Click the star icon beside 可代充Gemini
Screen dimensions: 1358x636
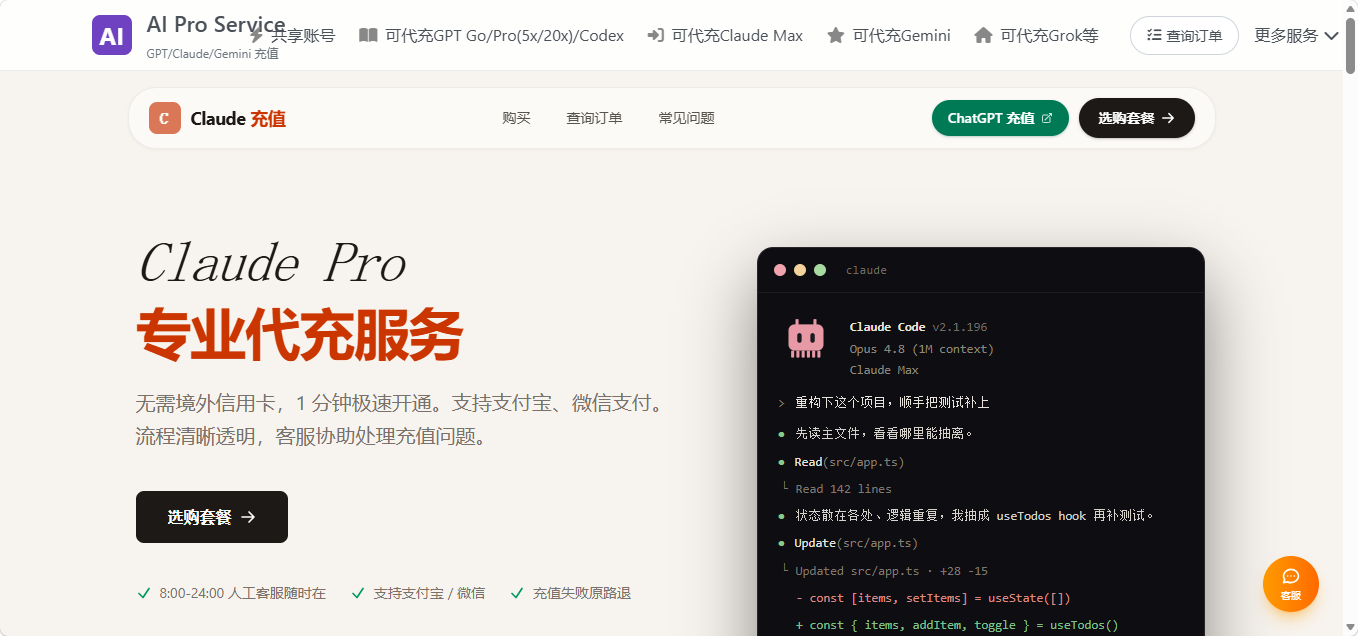[836, 35]
